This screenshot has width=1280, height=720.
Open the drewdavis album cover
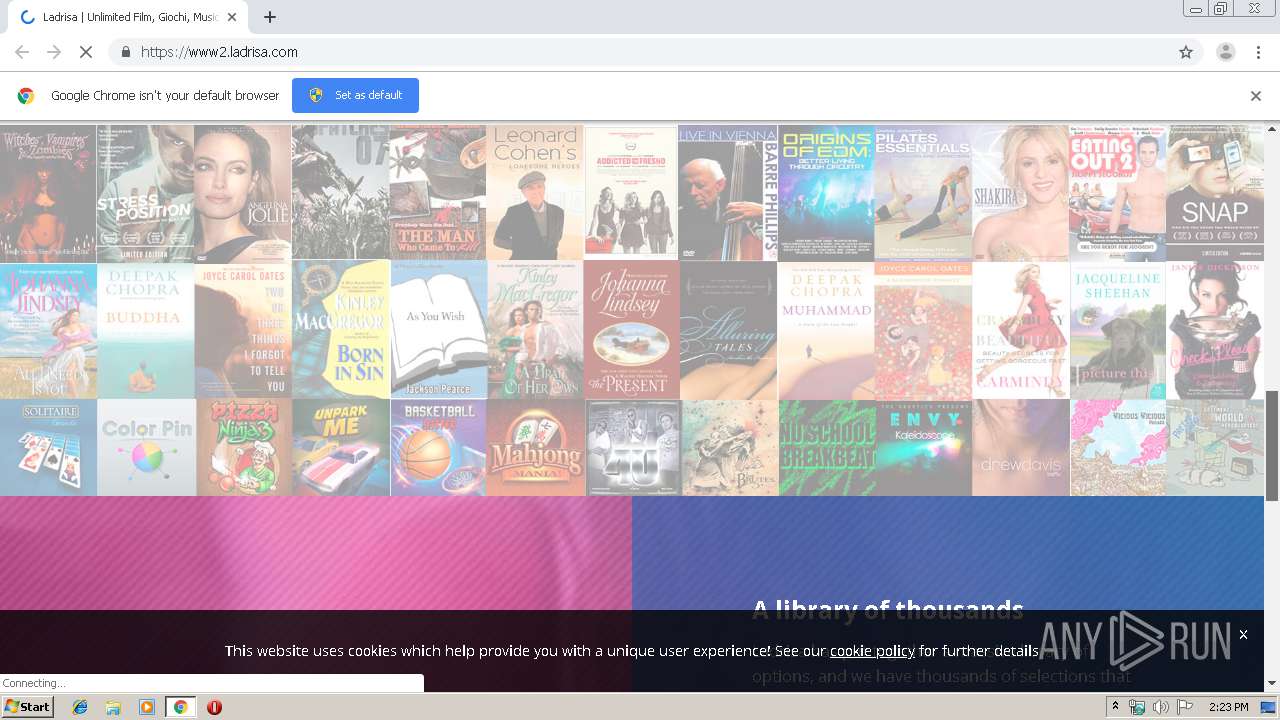click(1020, 448)
